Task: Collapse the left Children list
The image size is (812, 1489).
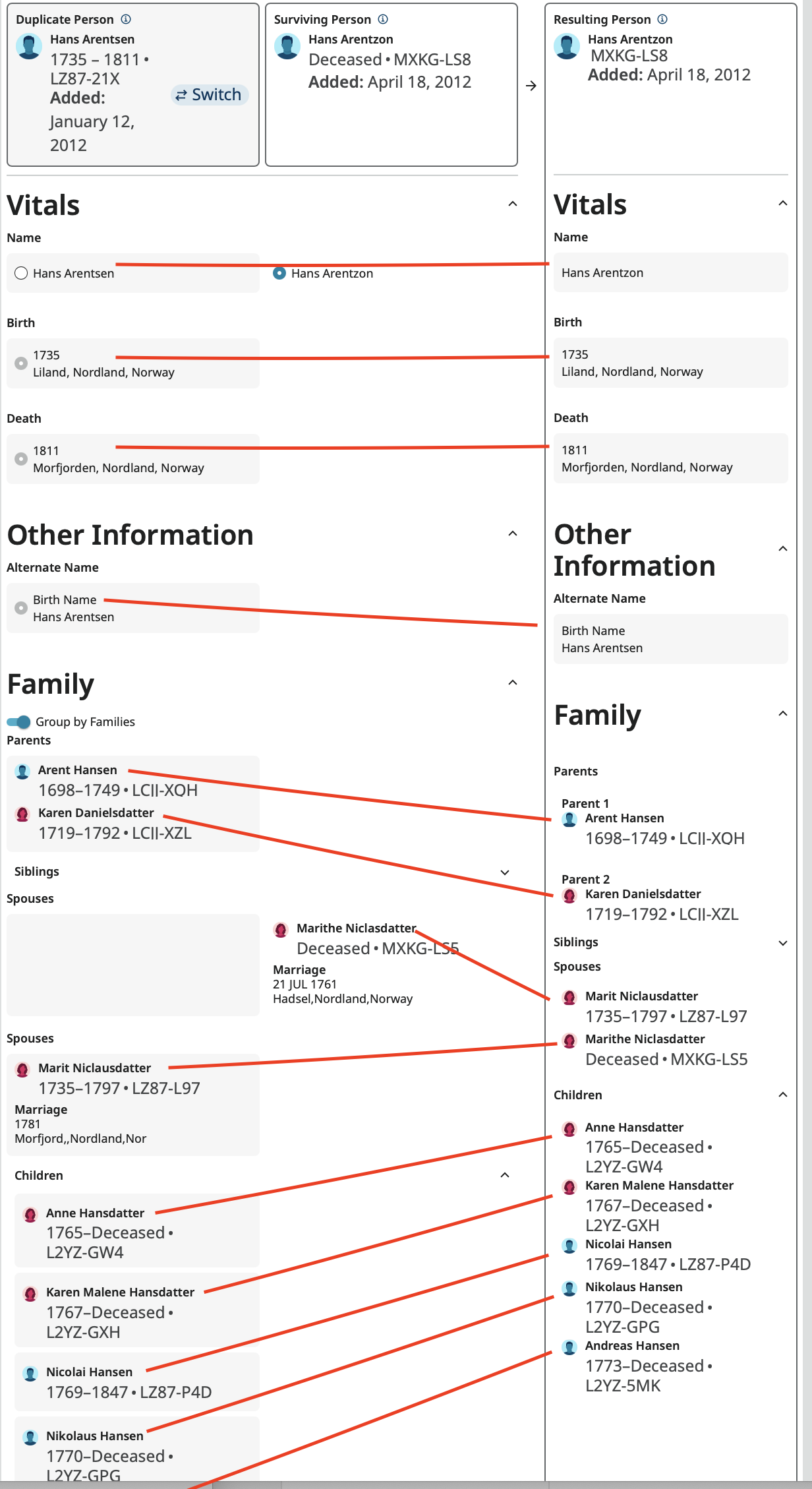Action: (x=505, y=1175)
